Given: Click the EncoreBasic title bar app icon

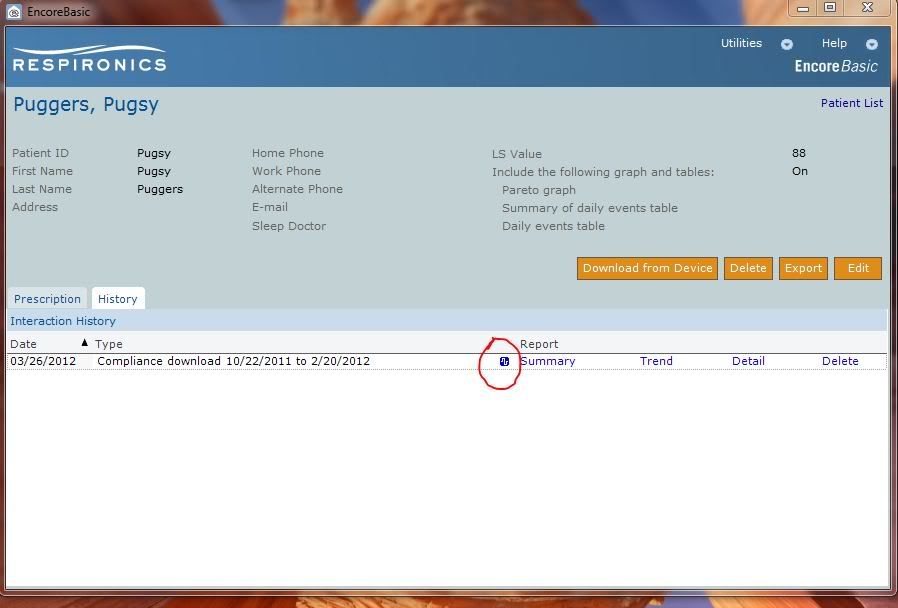Looking at the screenshot, I should click(x=14, y=12).
